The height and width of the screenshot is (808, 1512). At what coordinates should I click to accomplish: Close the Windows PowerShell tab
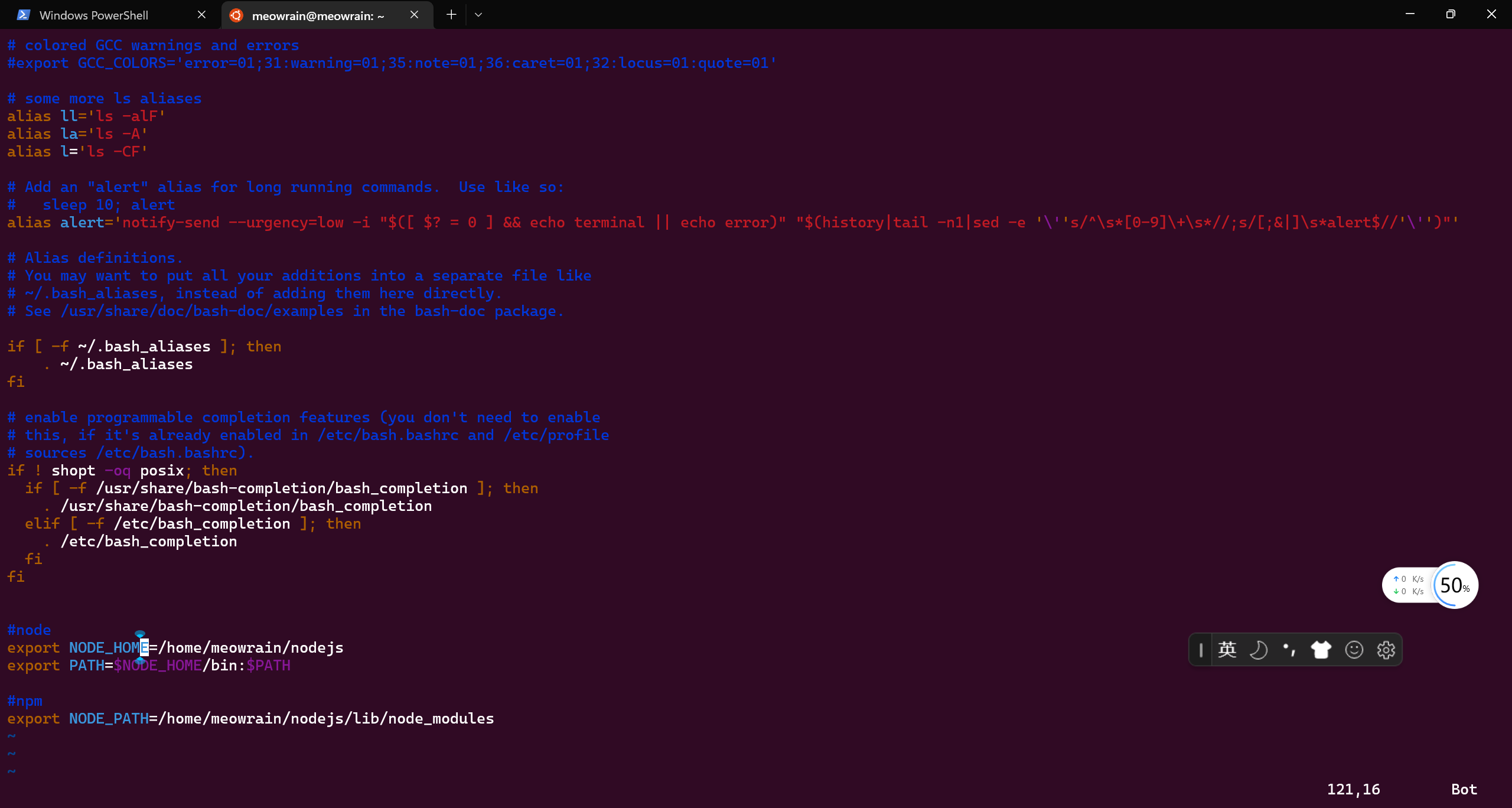pyautogui.click(x=201, y=15)
